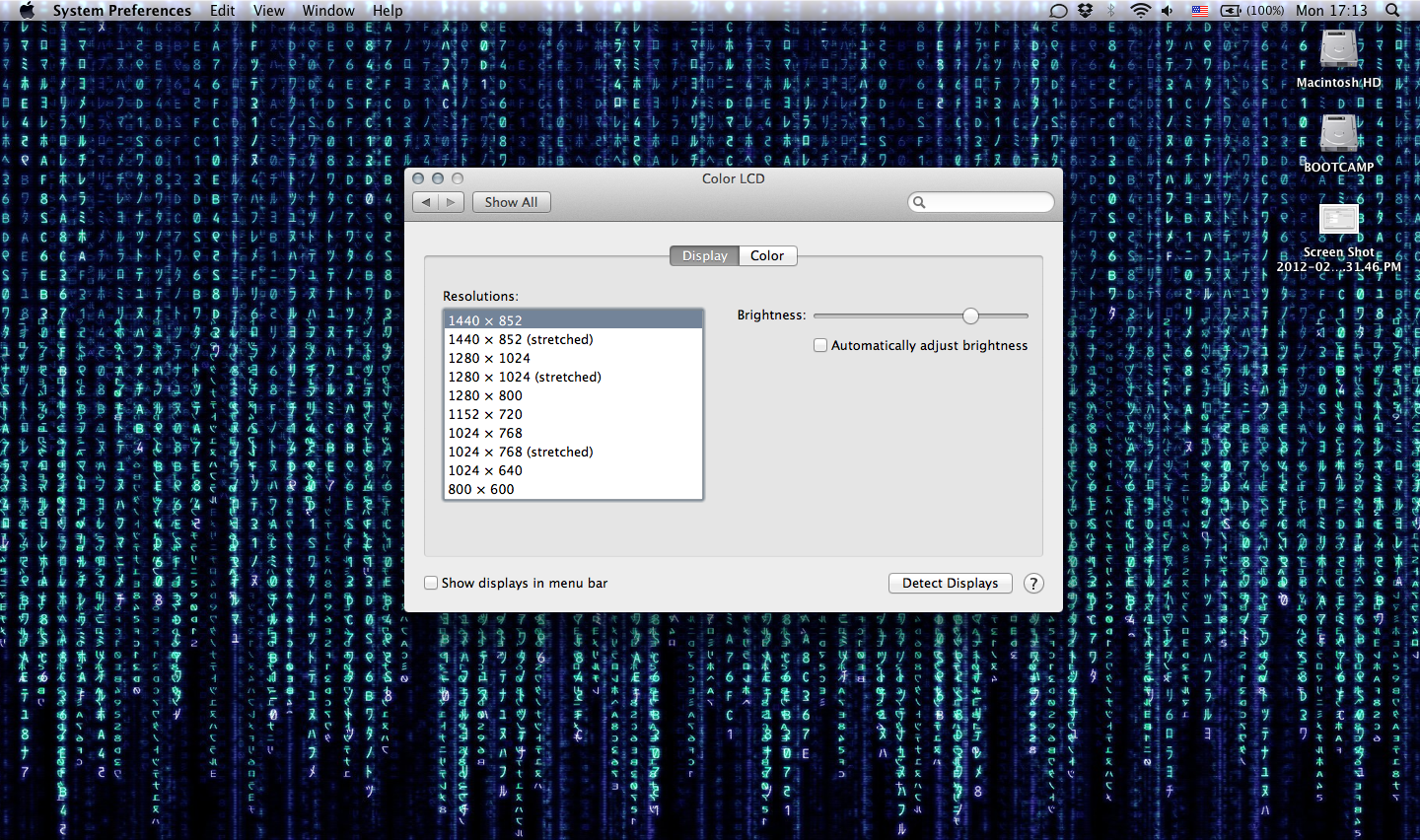Select resolution 1024 × 768 (stretched)
Screen dimensions: 1420x840
[x=573, y=452]
